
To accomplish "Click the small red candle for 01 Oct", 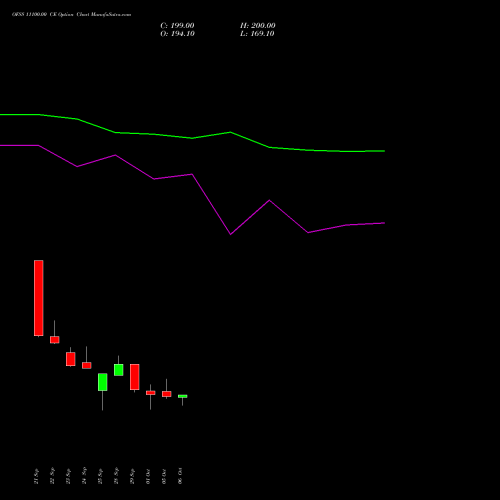I will (151, 393).
